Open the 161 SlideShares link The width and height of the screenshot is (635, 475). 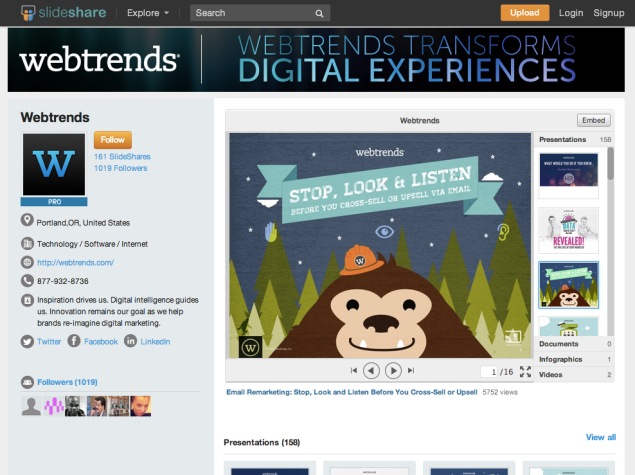pos(122,156)
